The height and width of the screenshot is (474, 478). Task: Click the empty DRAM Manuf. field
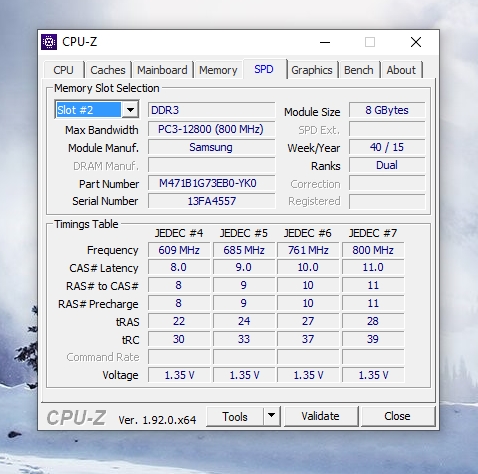212,165
